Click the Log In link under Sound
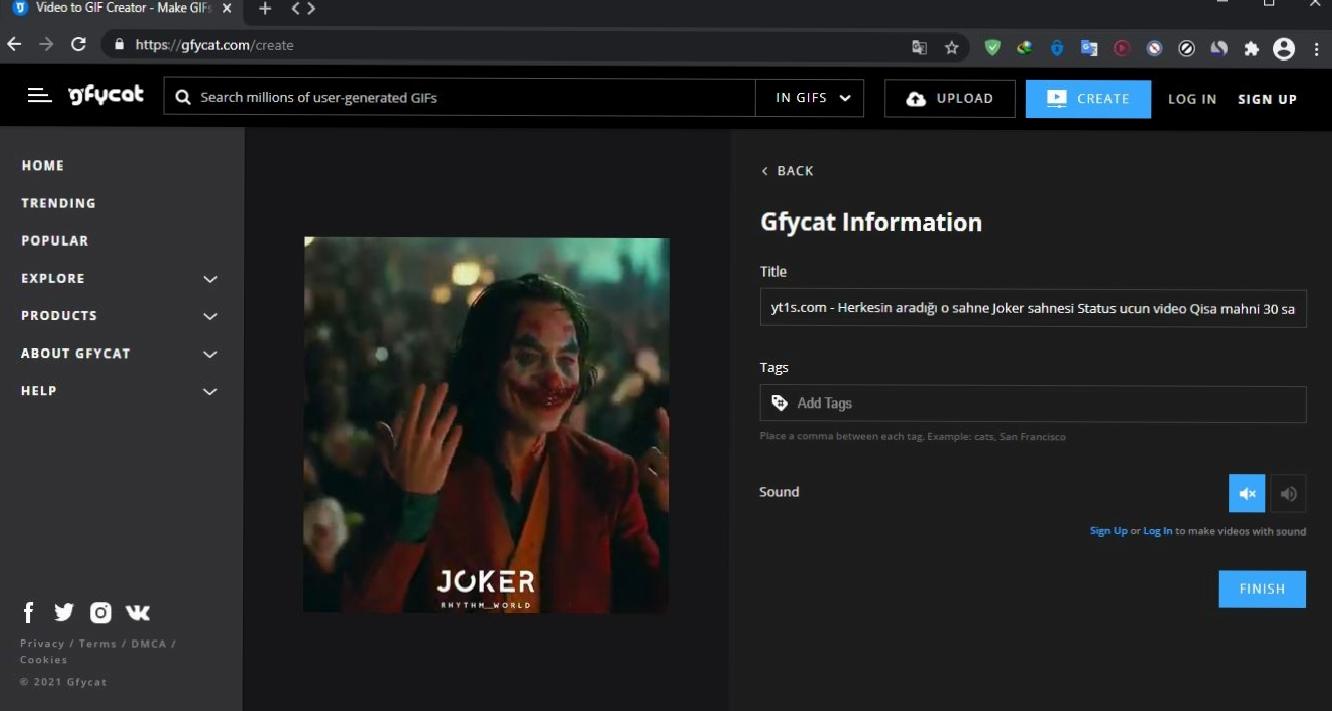 pos(1158,531)
